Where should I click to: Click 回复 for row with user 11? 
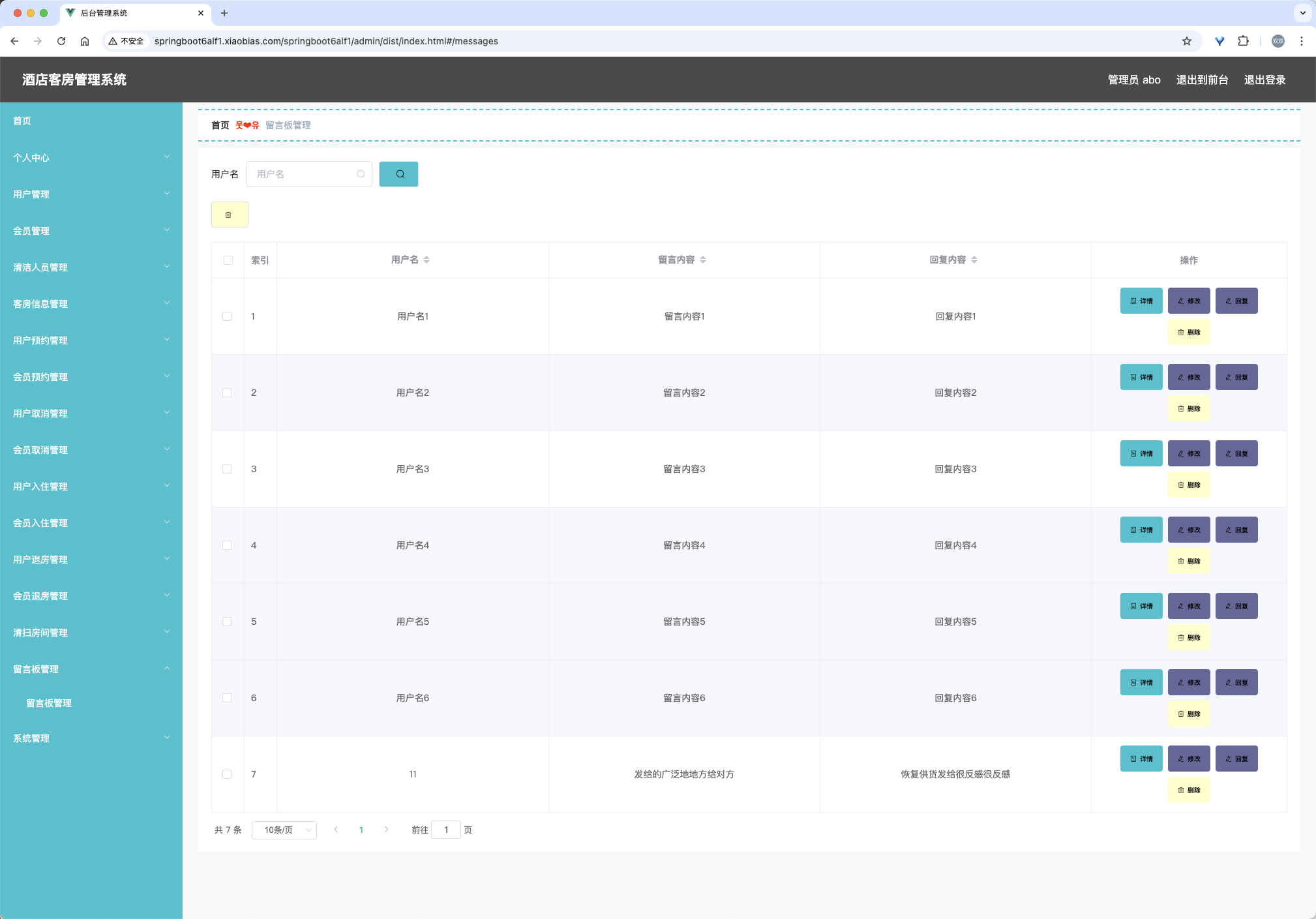pos(1236,759)
